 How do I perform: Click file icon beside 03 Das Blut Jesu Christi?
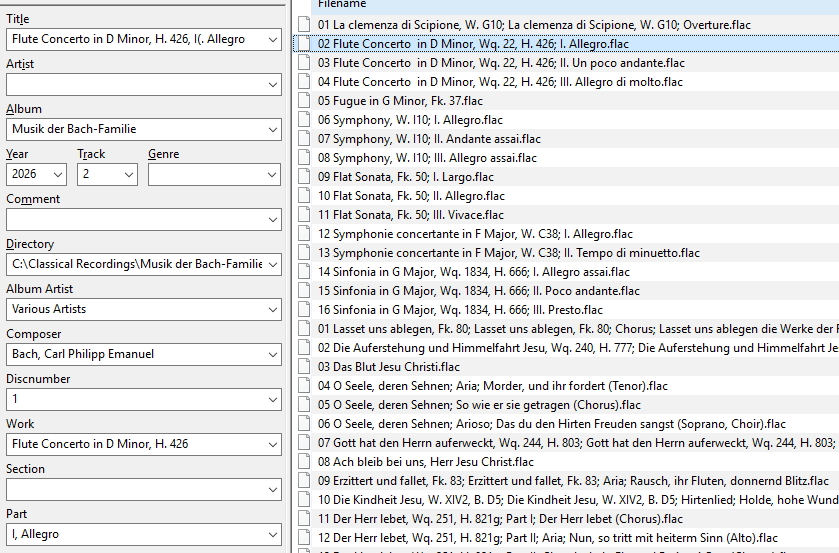(306, 367)
